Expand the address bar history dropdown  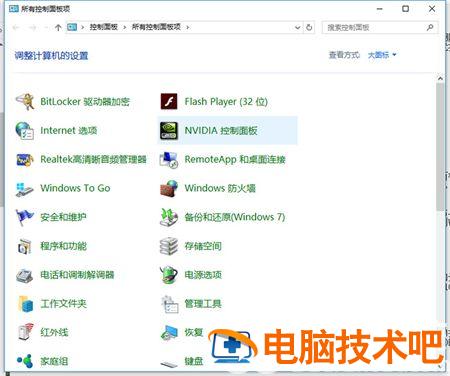point(297,27)
